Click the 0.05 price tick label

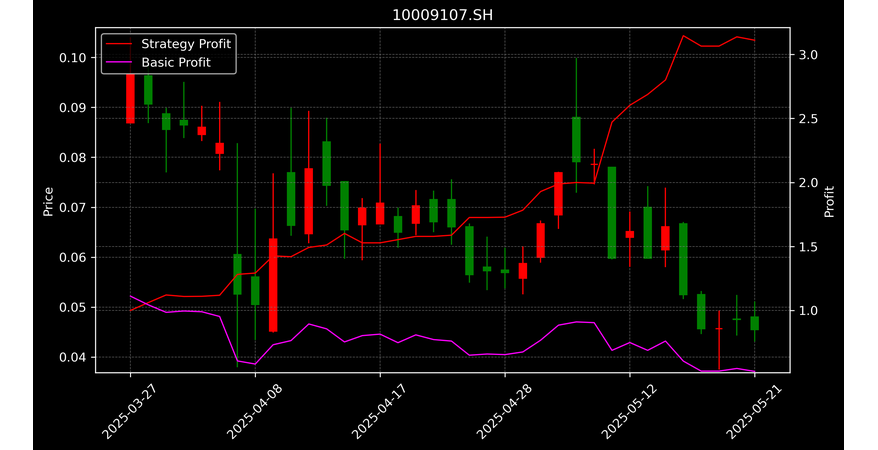(73, 307)
